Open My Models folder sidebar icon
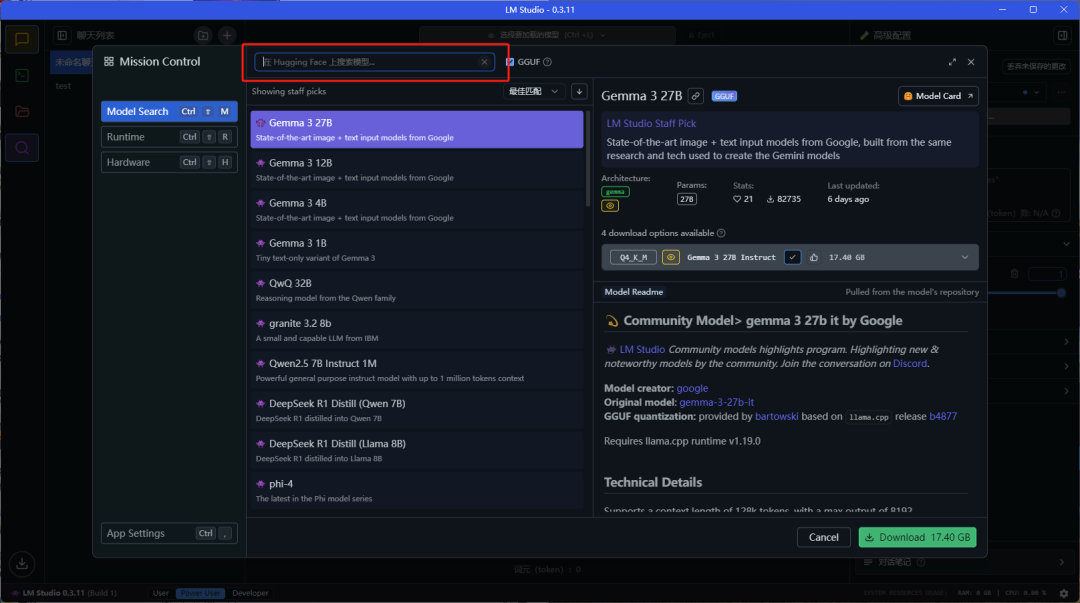This screenshot has height=603, width=1080. pos(22,111)
